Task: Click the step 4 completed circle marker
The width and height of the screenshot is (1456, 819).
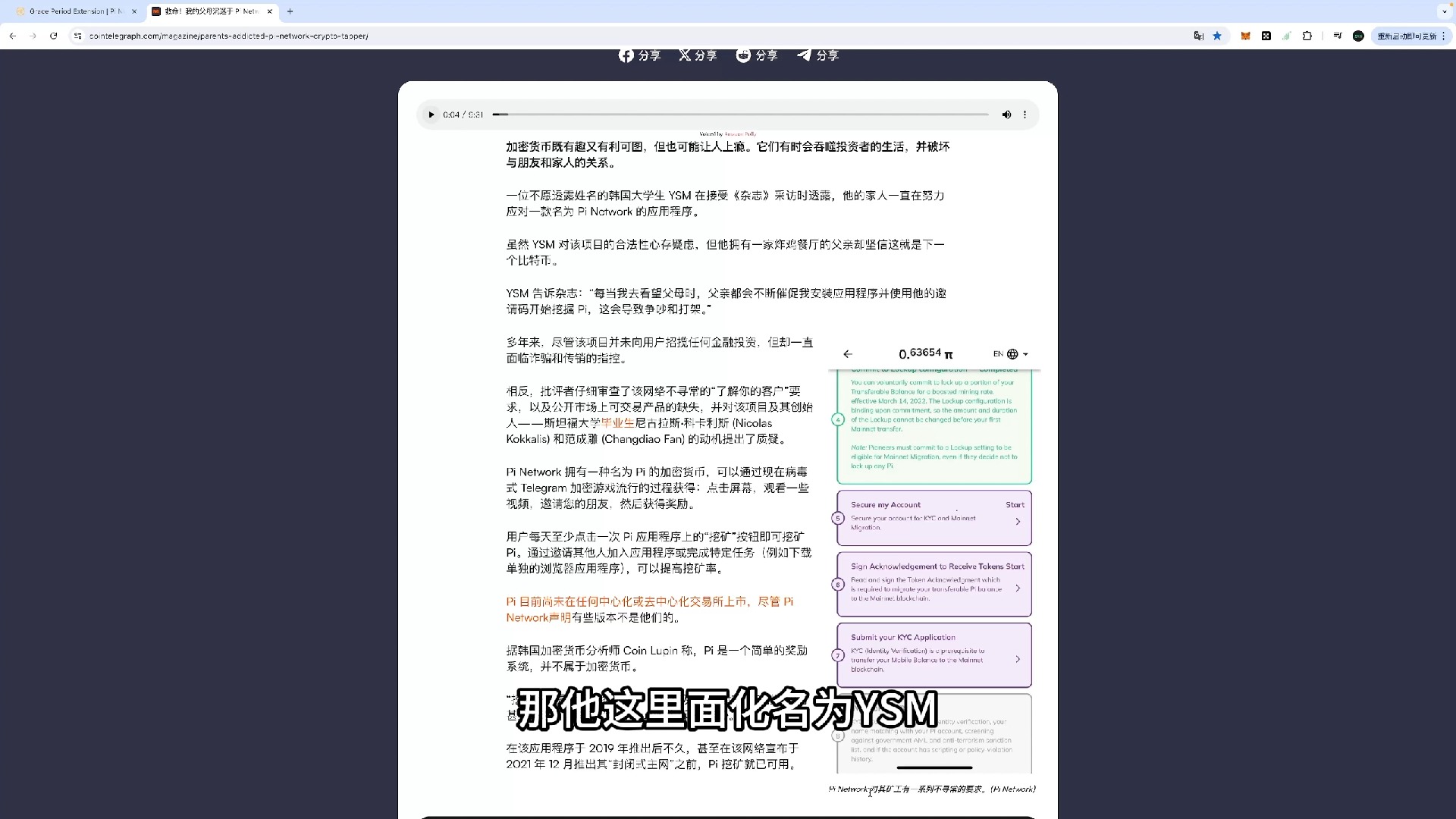Action: [x=838, y=419]
